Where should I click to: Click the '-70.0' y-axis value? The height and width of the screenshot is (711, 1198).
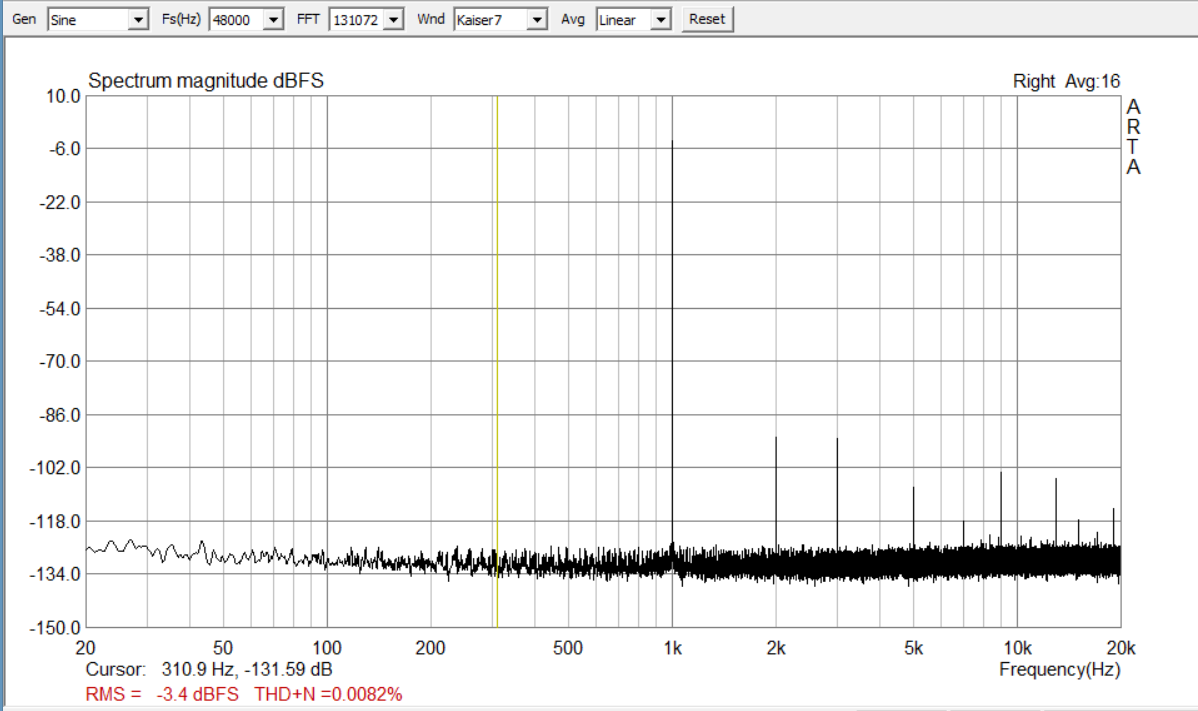60,361
